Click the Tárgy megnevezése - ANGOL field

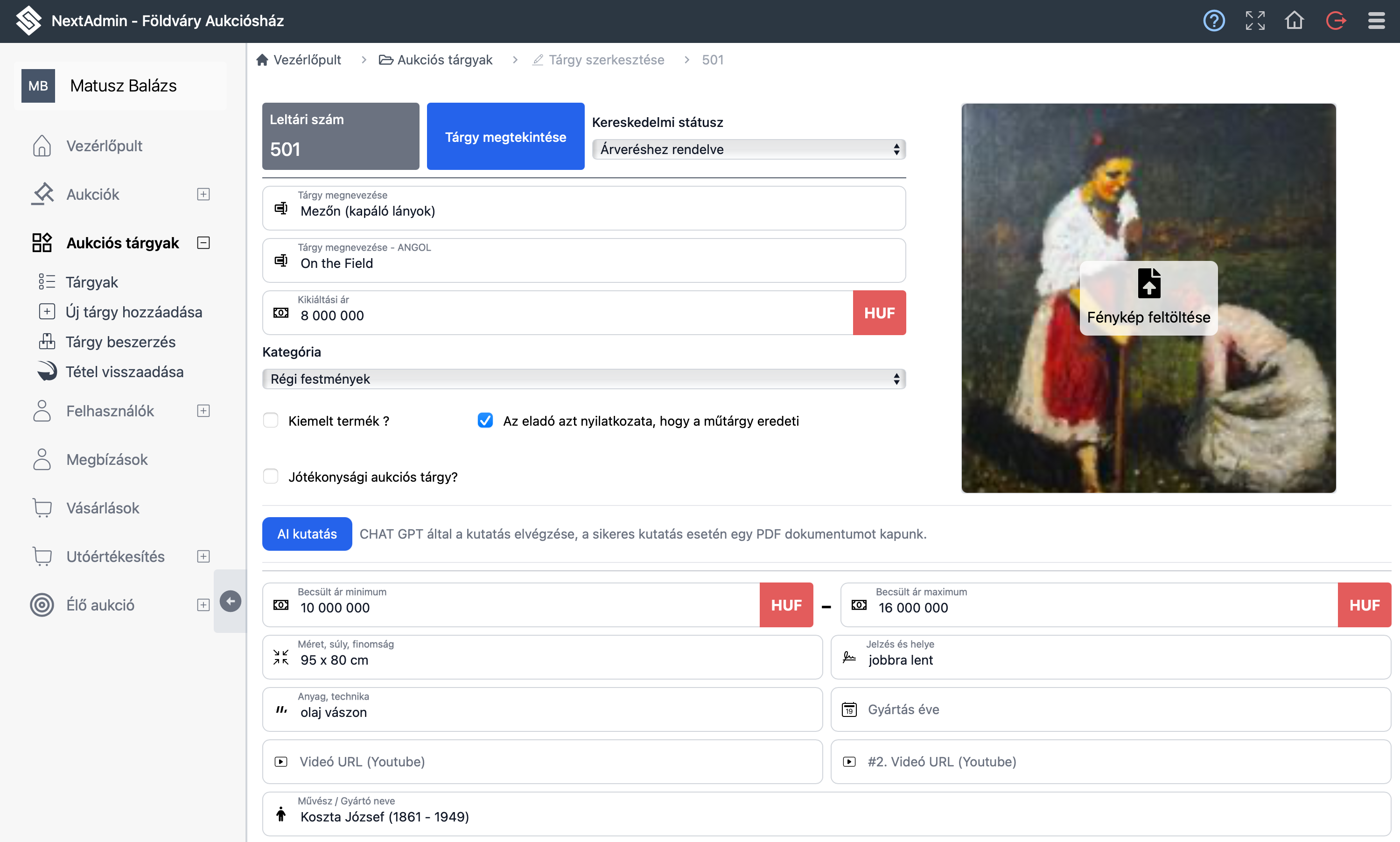[584, 260]
